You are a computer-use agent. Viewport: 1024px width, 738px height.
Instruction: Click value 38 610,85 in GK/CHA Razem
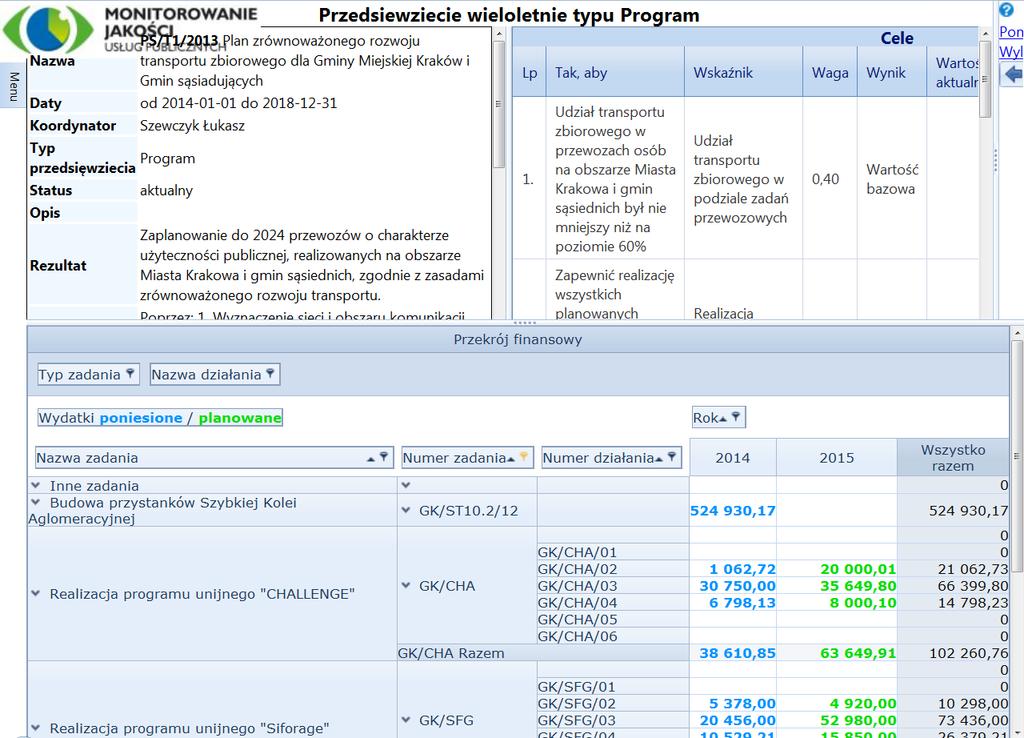tap(737, 653)
